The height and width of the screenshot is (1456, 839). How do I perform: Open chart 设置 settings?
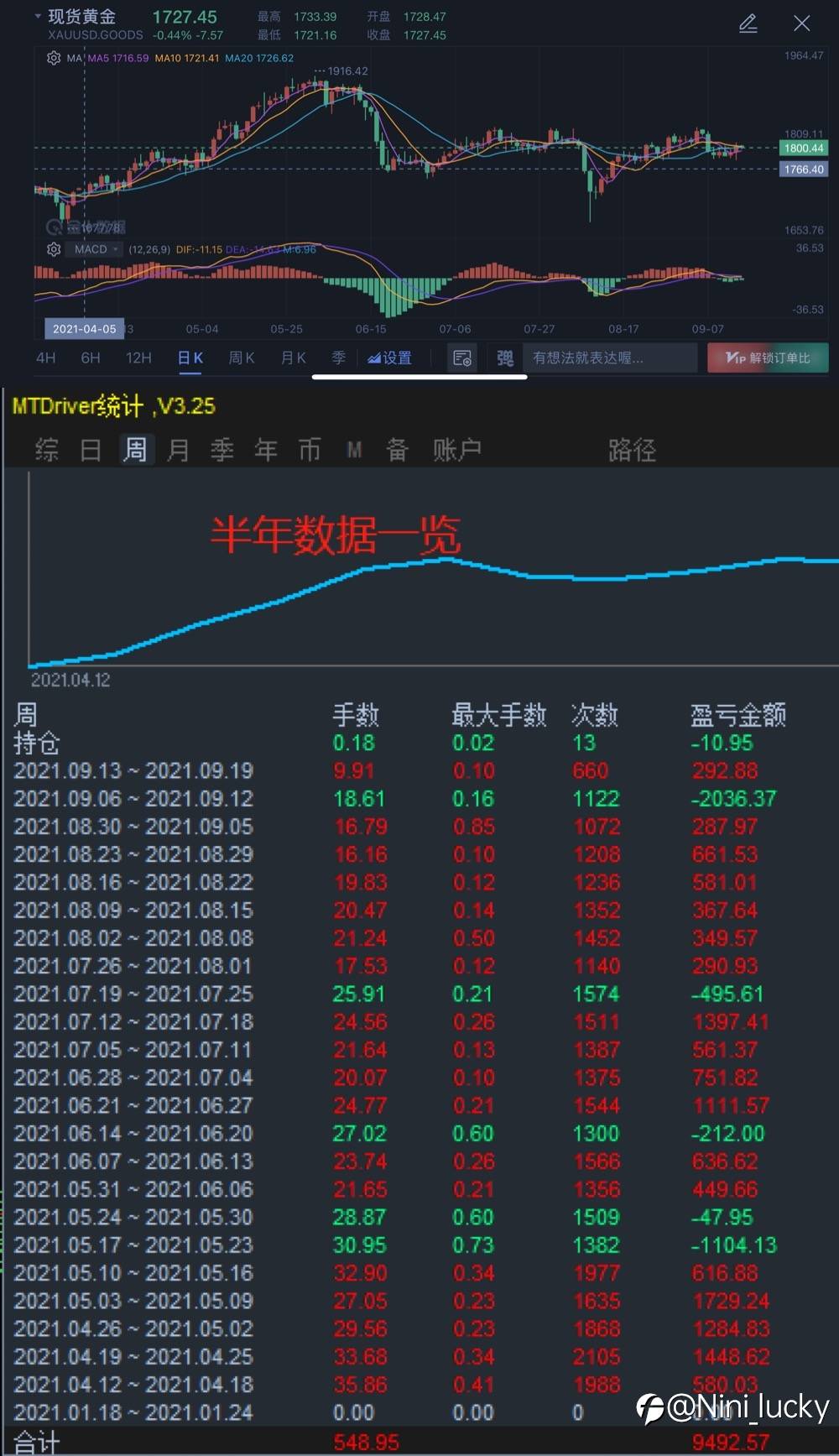(390, 358)
